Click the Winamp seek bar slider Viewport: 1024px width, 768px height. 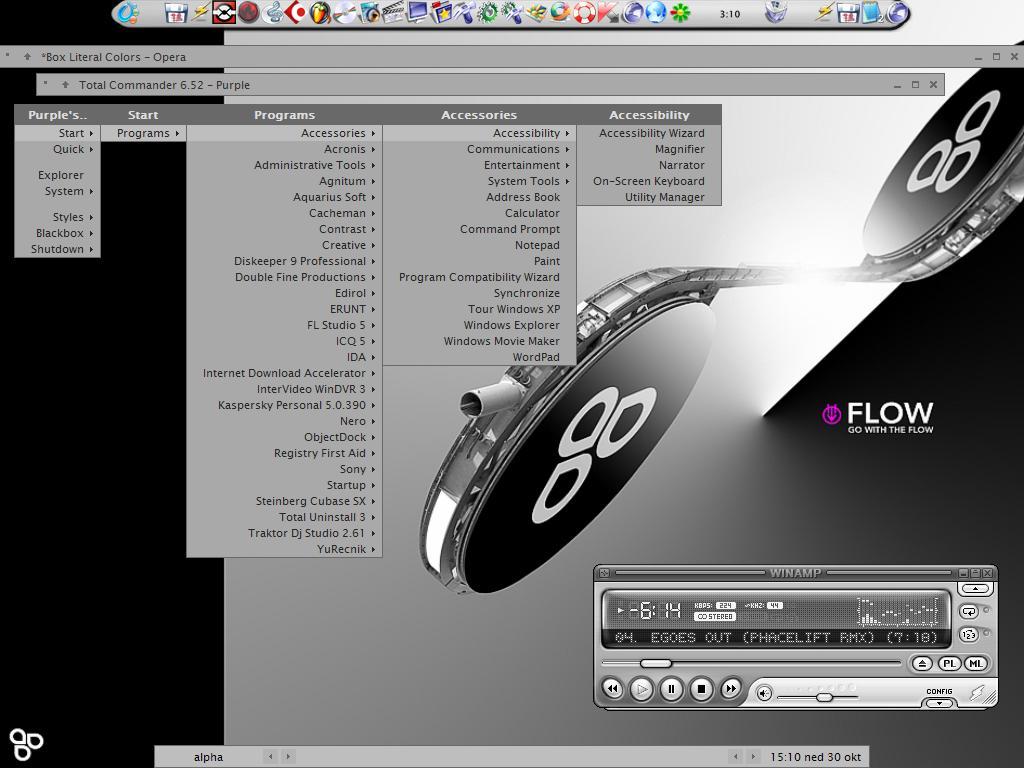[656, 664]
